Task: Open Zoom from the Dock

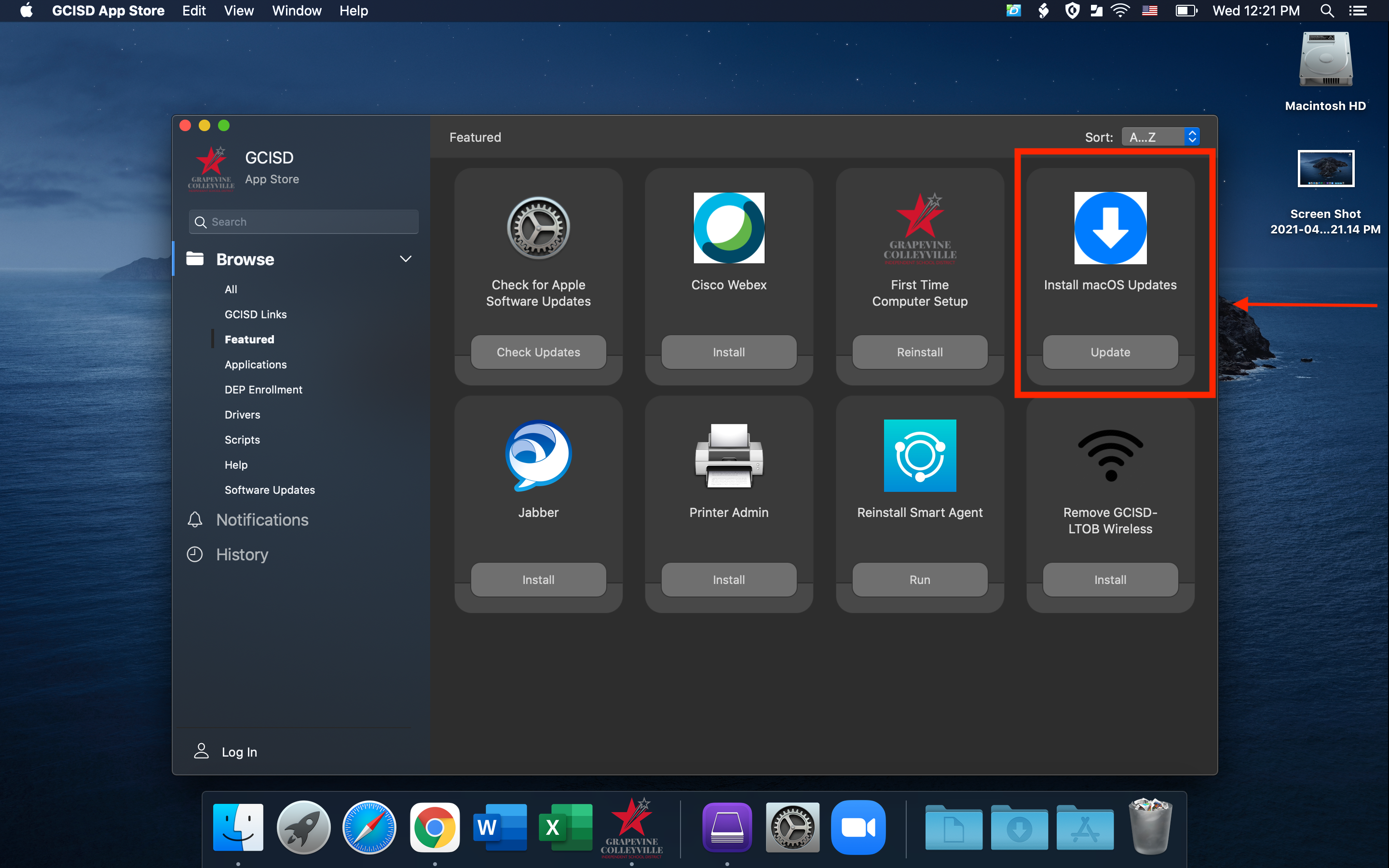Action: coord(858,827)
